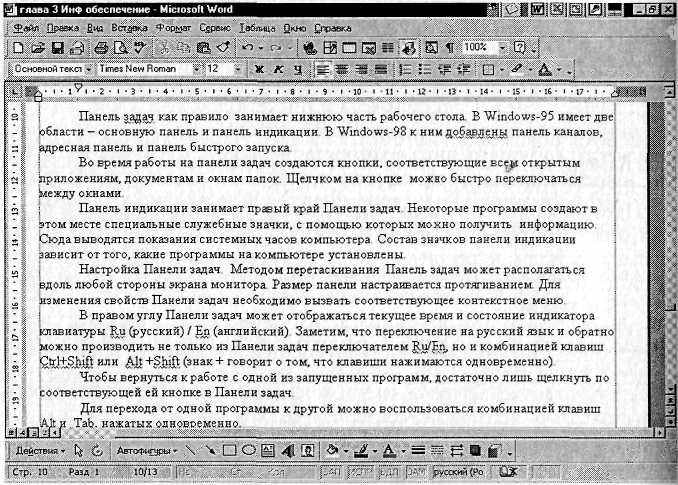Set Arrow Style on drawing toolbar
This screenshot has width=678, height=485.
457,451
